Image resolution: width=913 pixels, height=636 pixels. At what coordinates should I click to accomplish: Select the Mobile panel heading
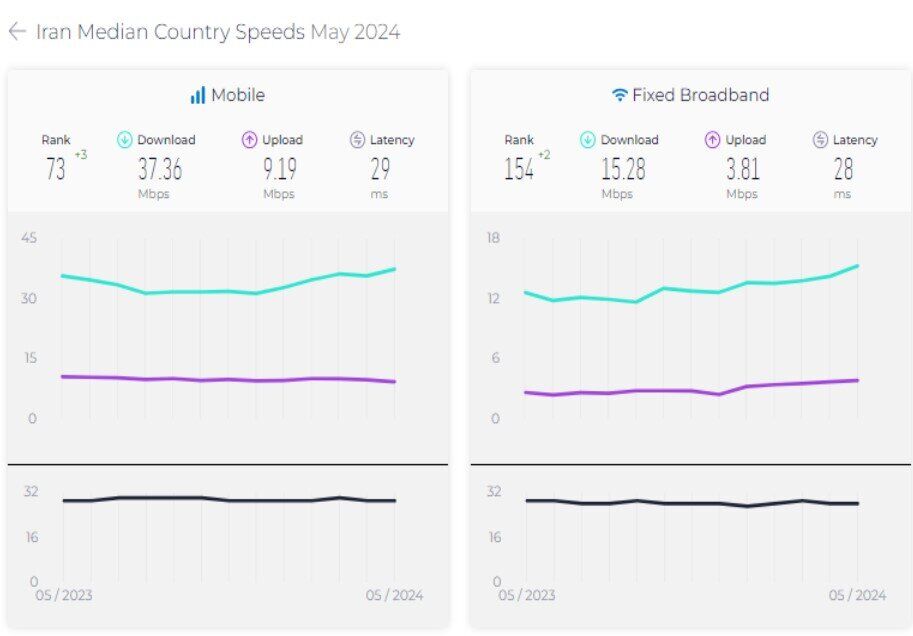tap(237, 96)
